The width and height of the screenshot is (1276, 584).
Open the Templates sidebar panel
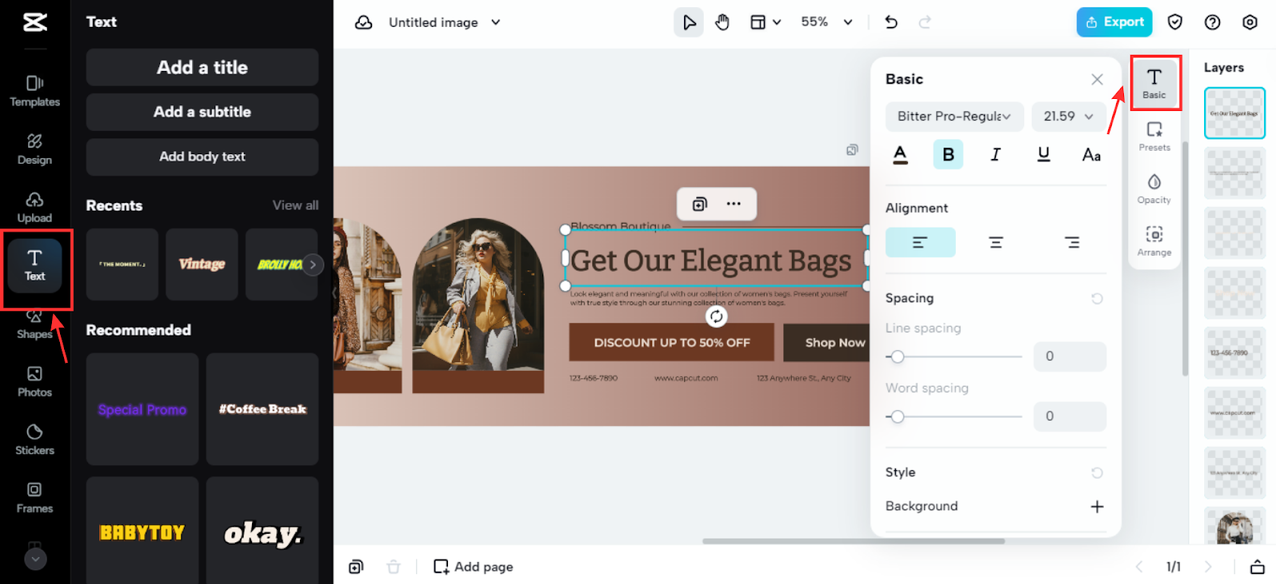tap(35, 90)
